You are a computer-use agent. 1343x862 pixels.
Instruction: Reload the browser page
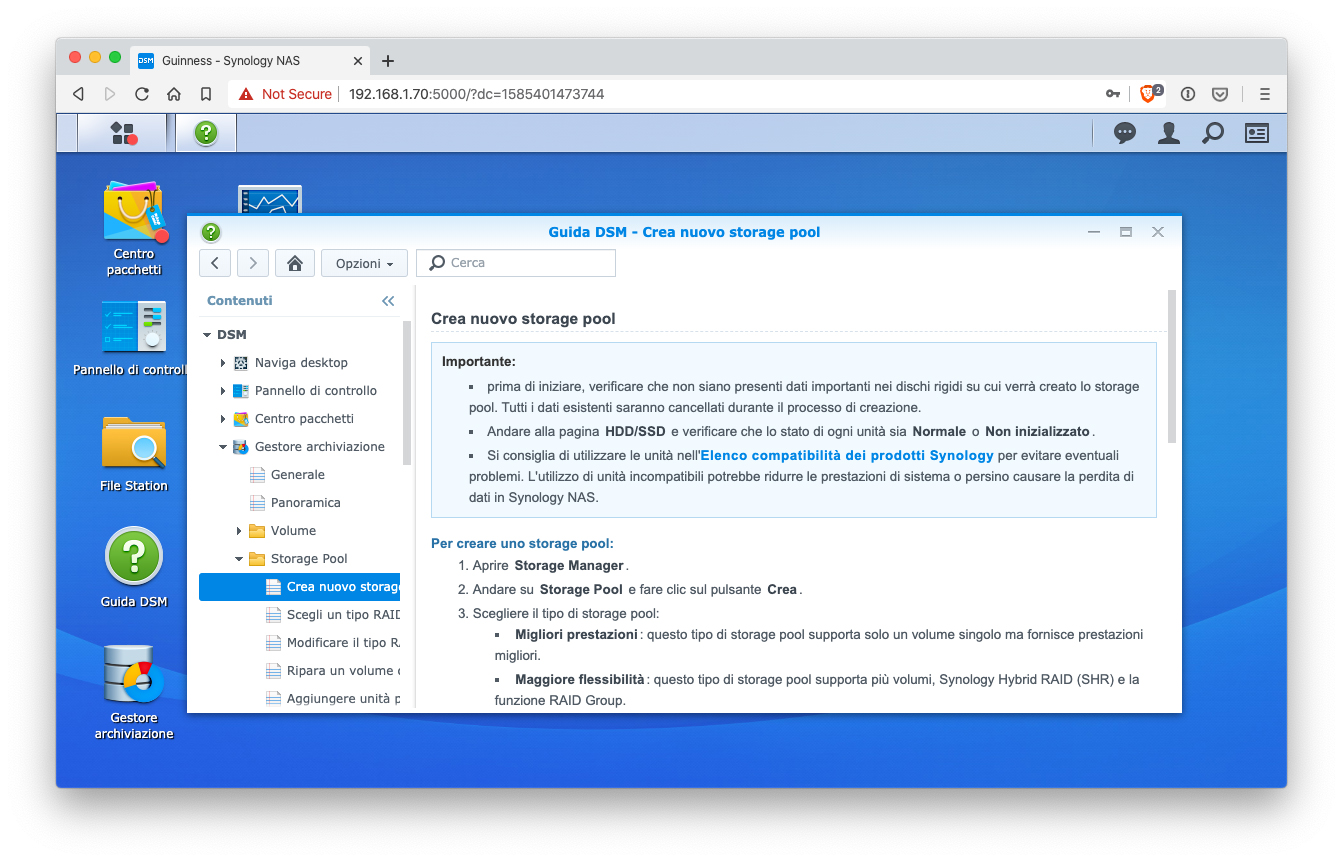pyautogui.click(x=142, y=94)
